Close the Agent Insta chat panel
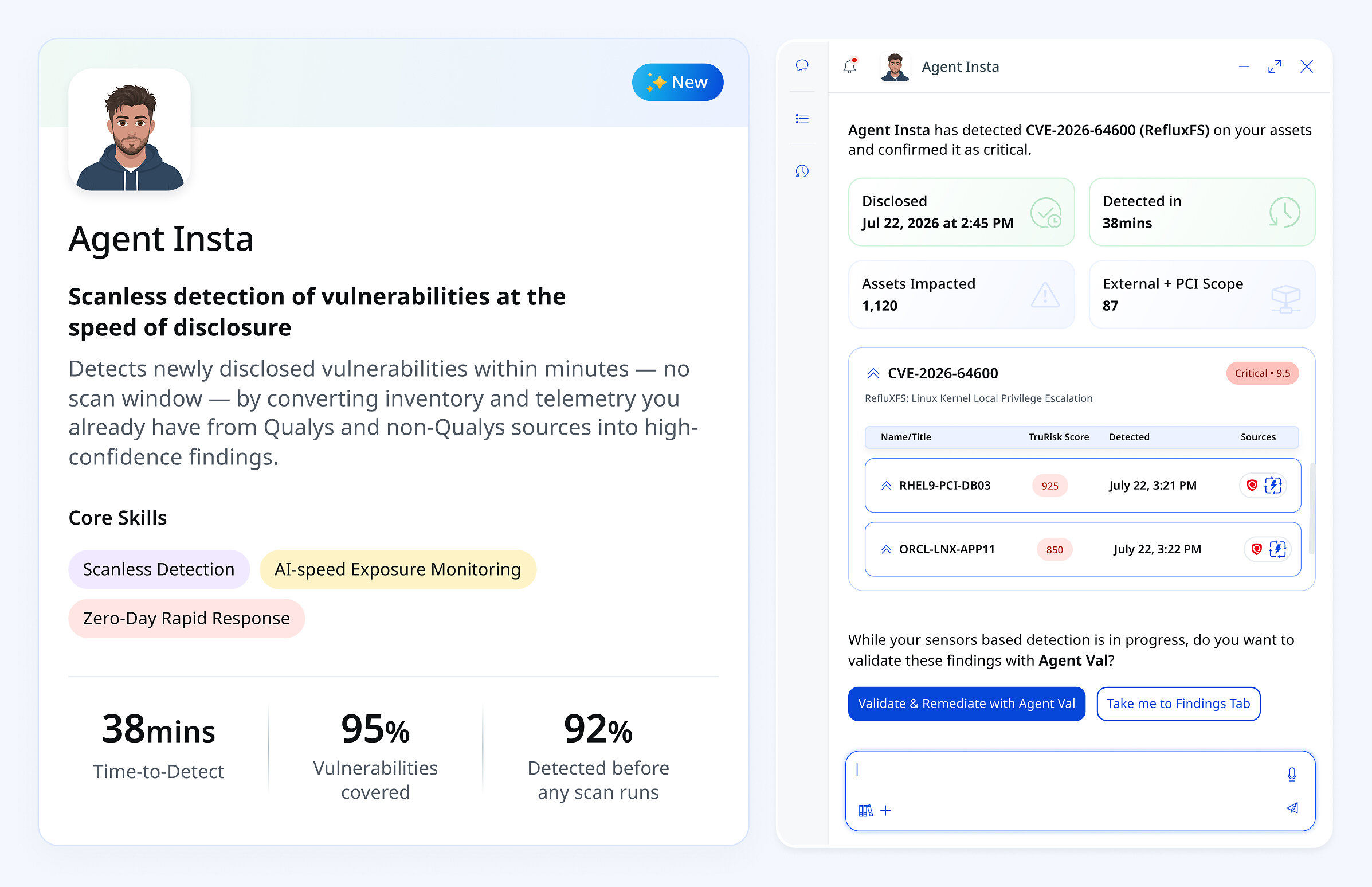Image resolution: width=1372 pixels, height=887 pixels. pyautogui.click(x=1307, y=67)
